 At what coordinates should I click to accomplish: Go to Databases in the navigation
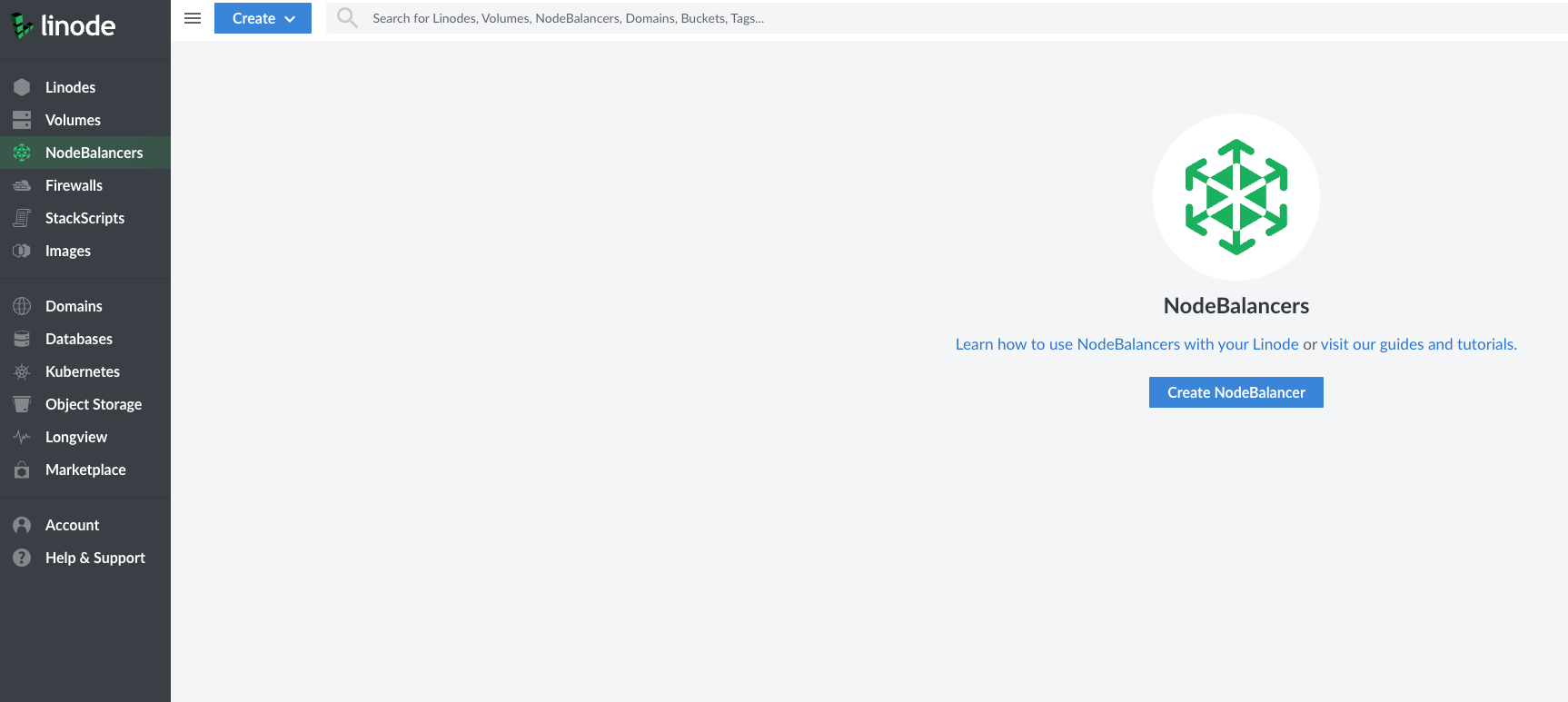(79, 339)
